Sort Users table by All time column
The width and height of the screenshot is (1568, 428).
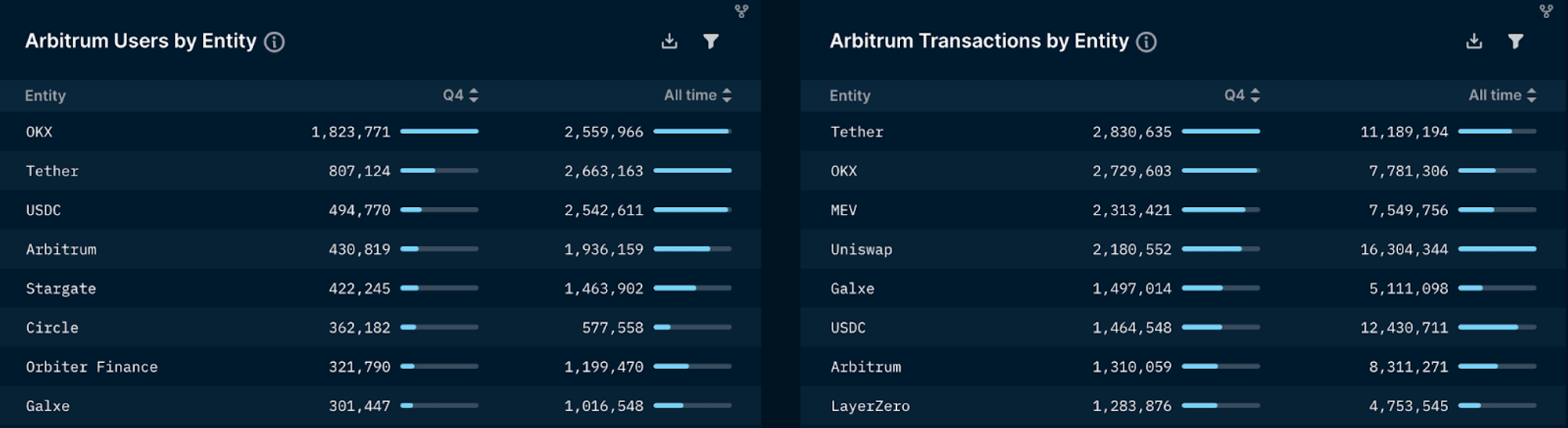click(698, 96)
